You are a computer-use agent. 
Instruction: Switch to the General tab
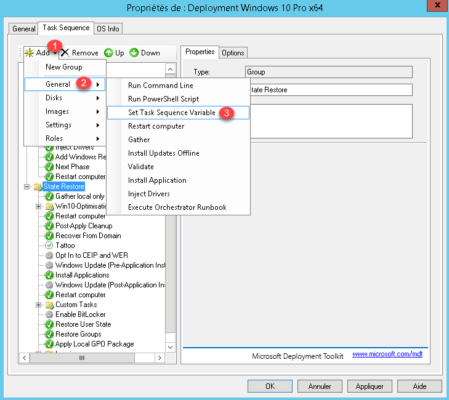pyautogui.click(x=24, y=29)
